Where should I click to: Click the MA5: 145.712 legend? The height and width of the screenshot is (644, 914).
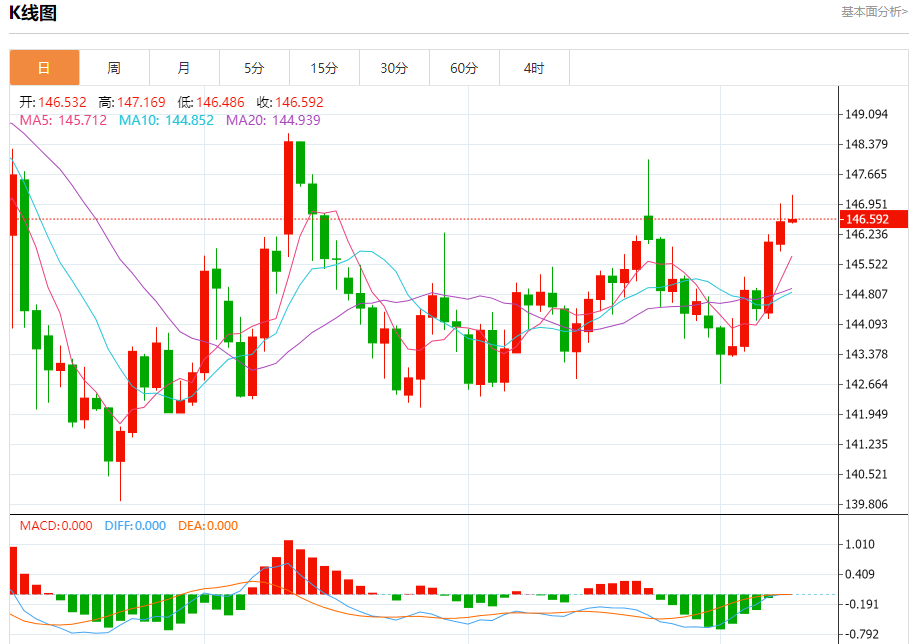64,120
